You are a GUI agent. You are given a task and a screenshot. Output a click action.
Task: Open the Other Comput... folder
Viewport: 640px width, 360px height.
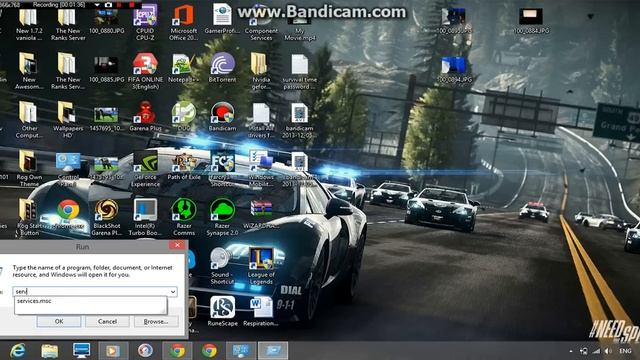(29, 118)
